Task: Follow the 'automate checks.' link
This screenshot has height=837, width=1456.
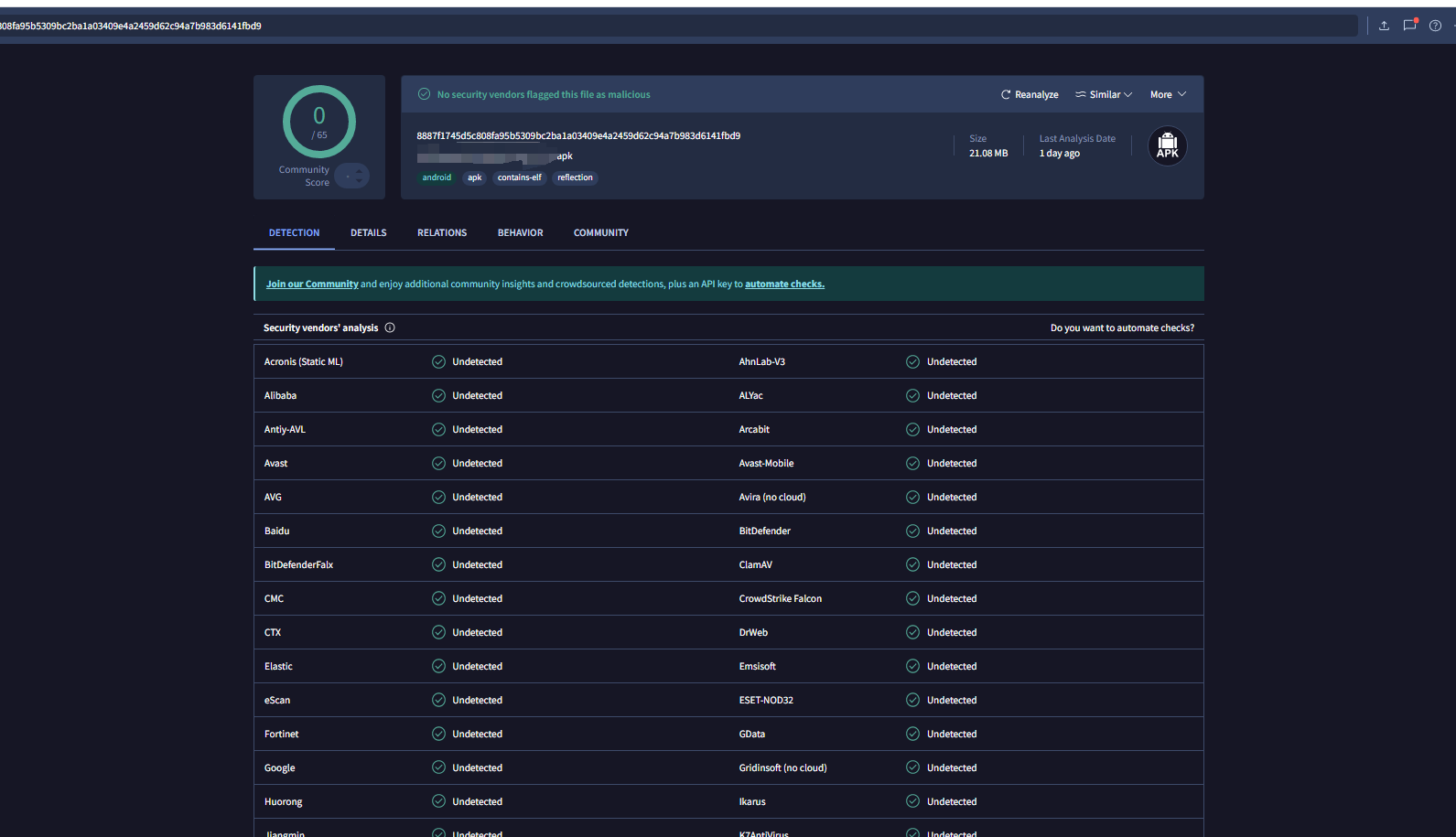Action: 784,284
